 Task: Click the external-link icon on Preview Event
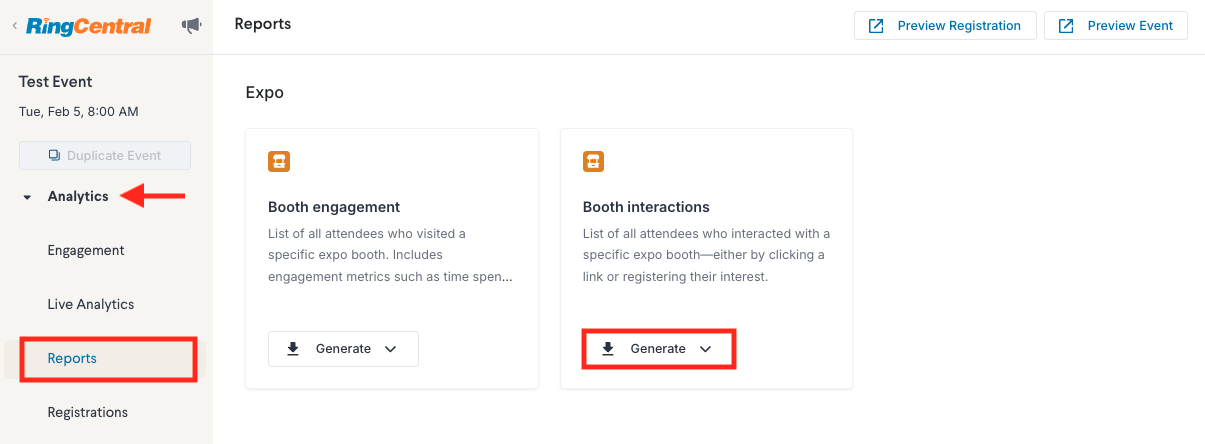point(1066,26)
